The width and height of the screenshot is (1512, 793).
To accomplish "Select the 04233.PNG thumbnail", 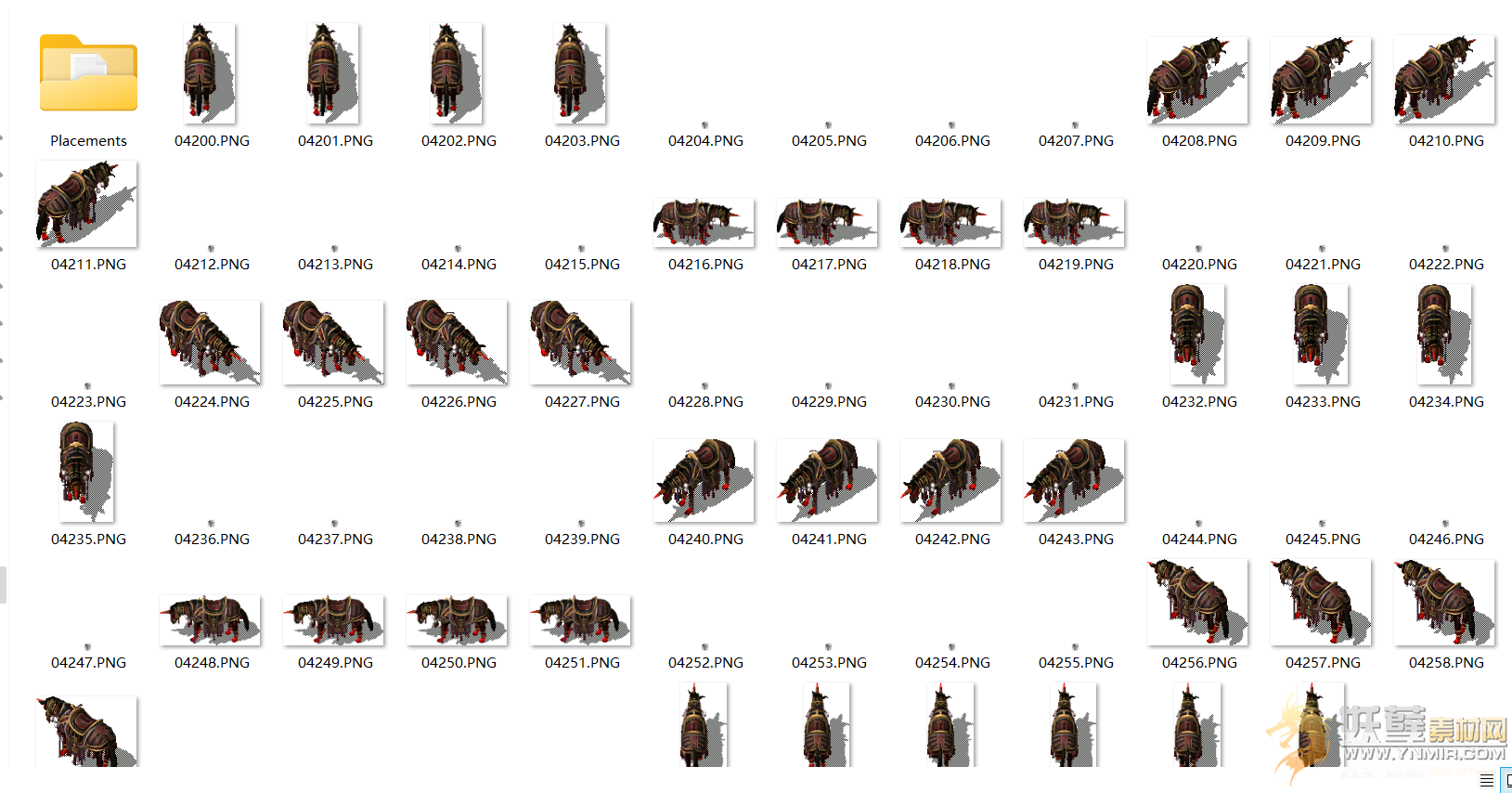I will [1321, 334].
